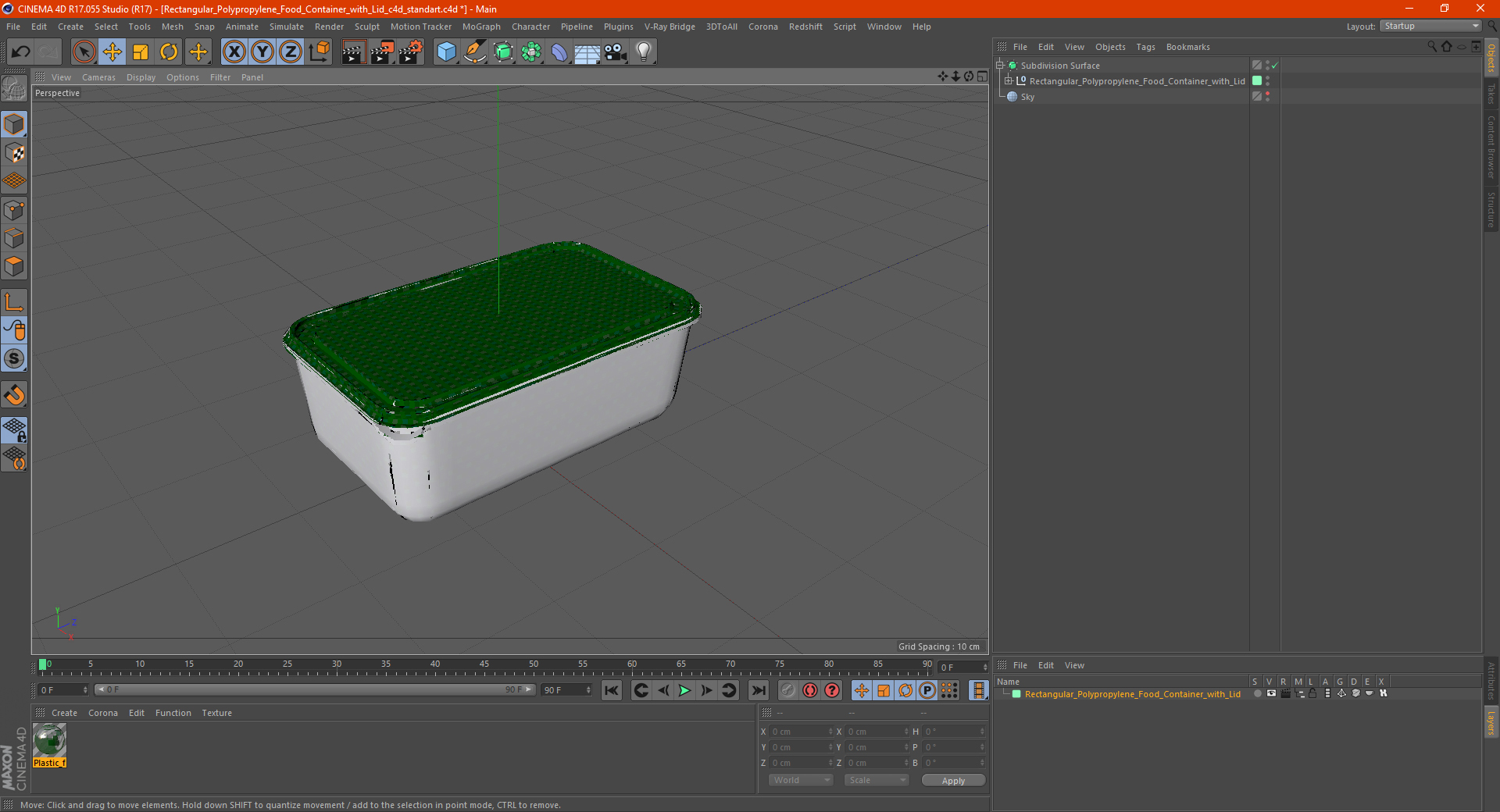Activate the Scale tool in top toolbar
Screen dimensions: 1500x812
point(141,52)
